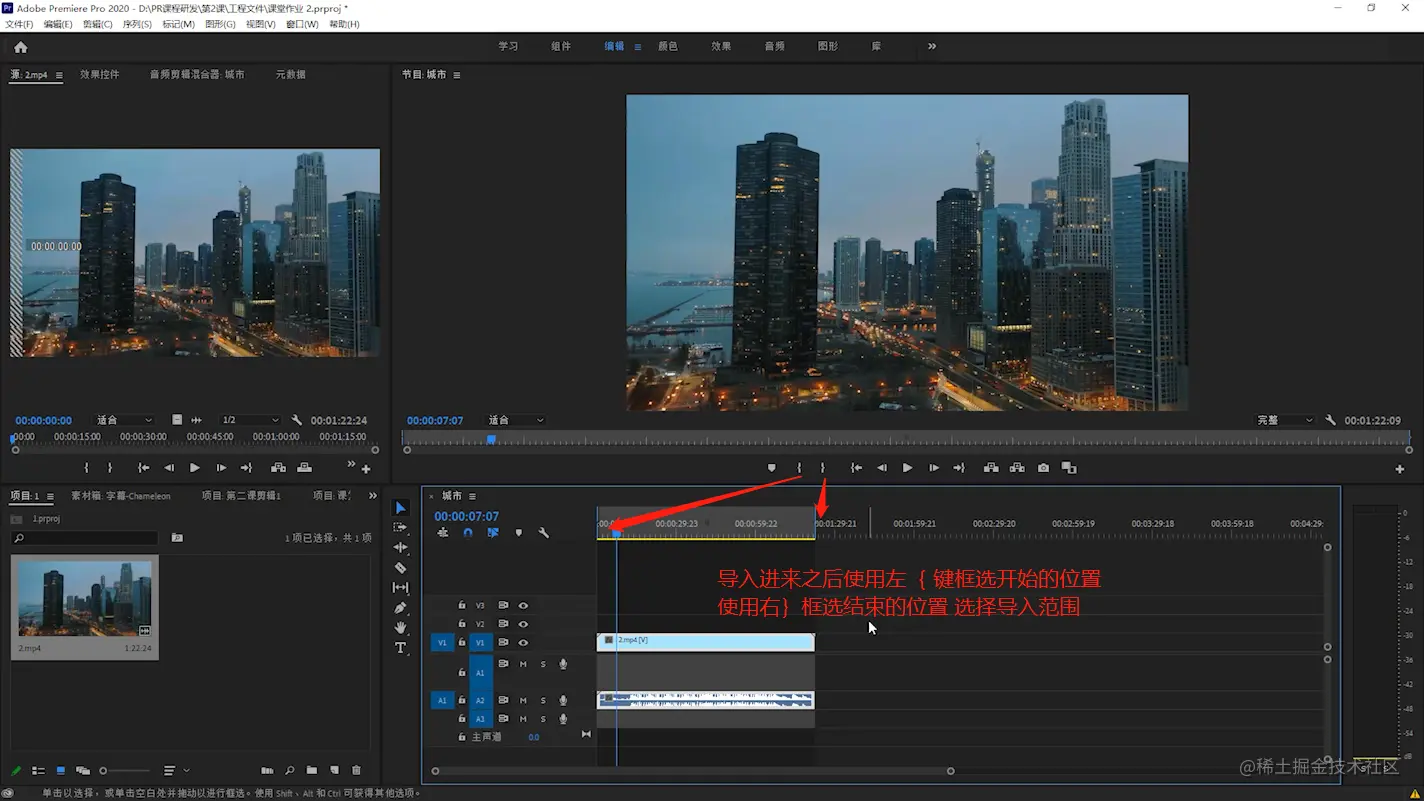
Task: Open Program monitor zoom dropdown 适合
Action: 516,421
